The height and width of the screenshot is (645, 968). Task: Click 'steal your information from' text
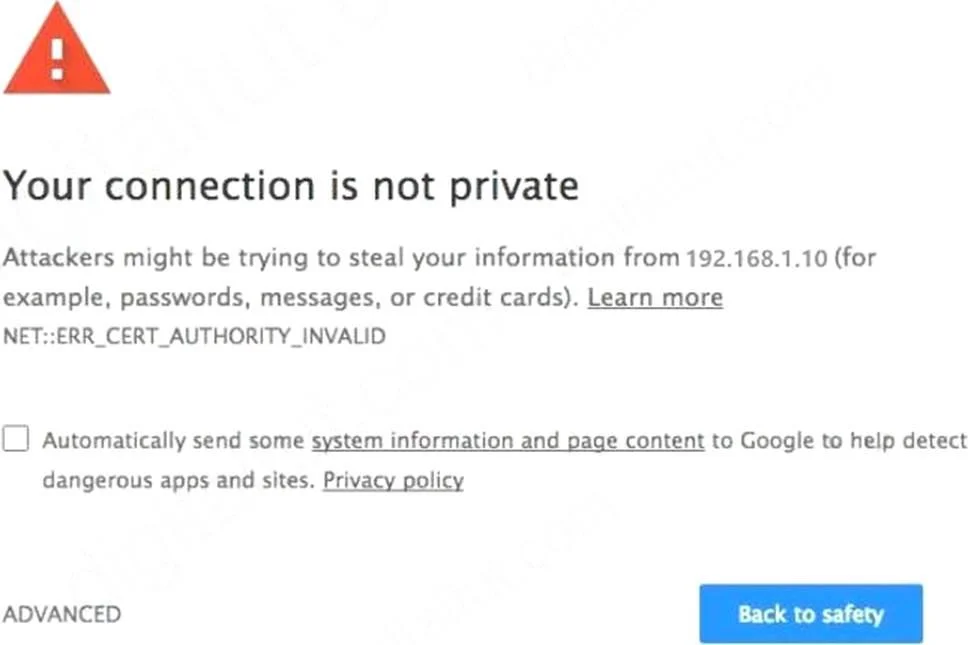tap(514, 257)
